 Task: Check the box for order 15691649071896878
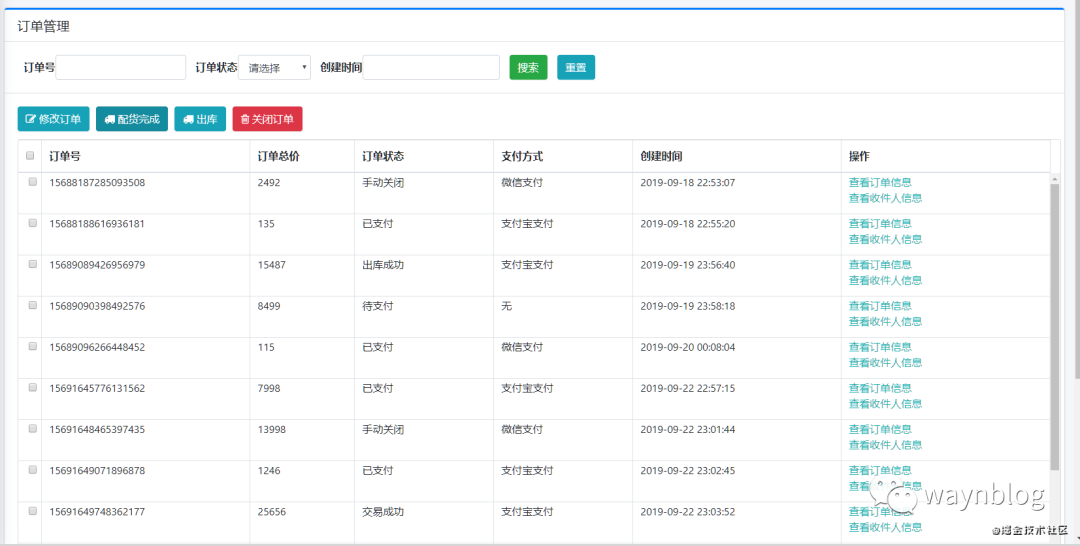[32, 470]
